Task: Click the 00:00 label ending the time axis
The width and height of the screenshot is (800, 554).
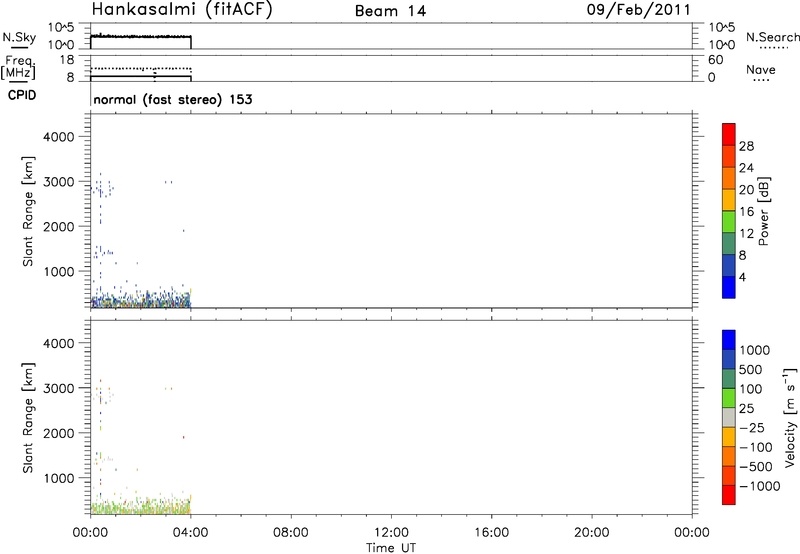Action: (692, 533)
